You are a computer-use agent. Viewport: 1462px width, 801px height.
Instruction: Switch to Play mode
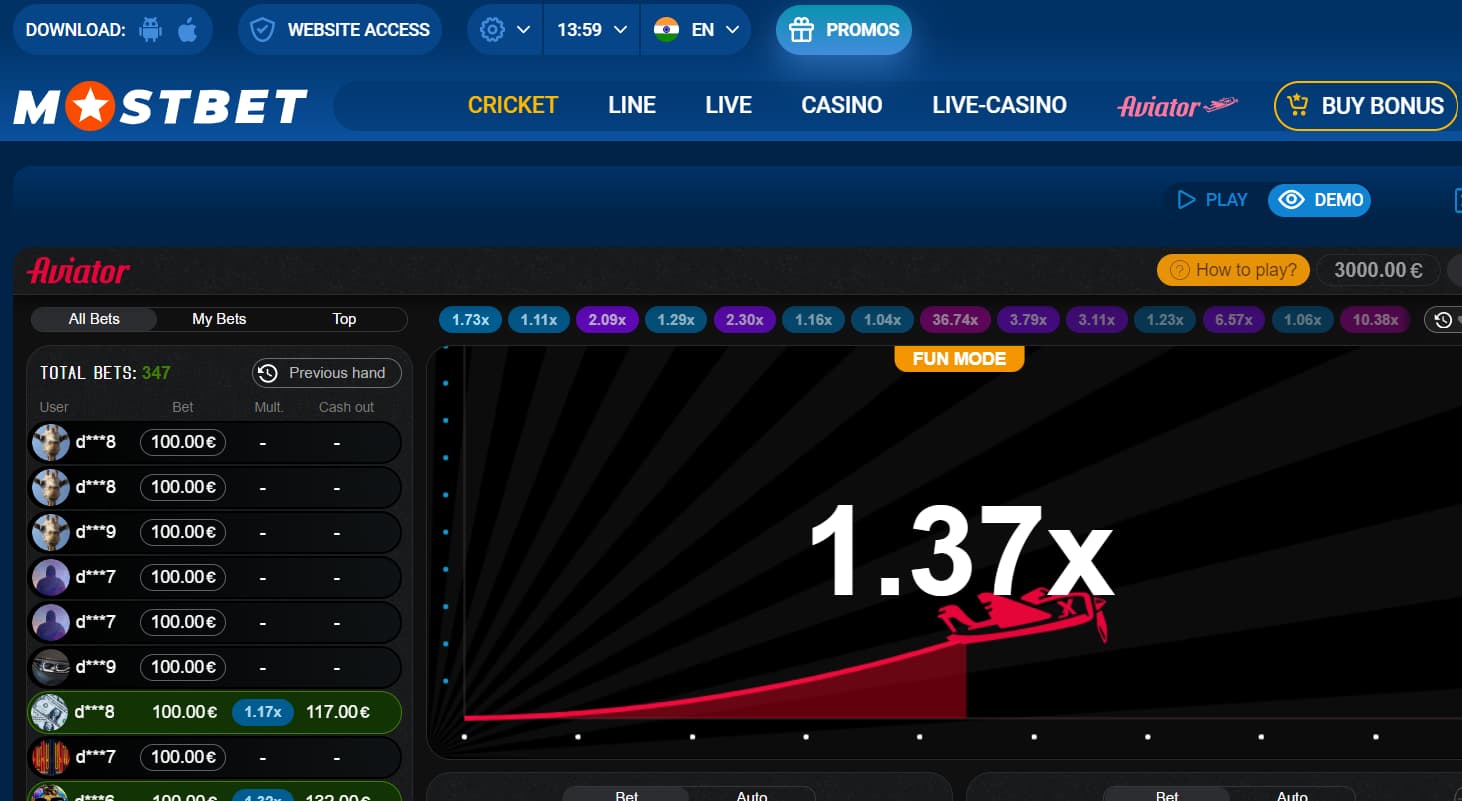[1212, 200]
